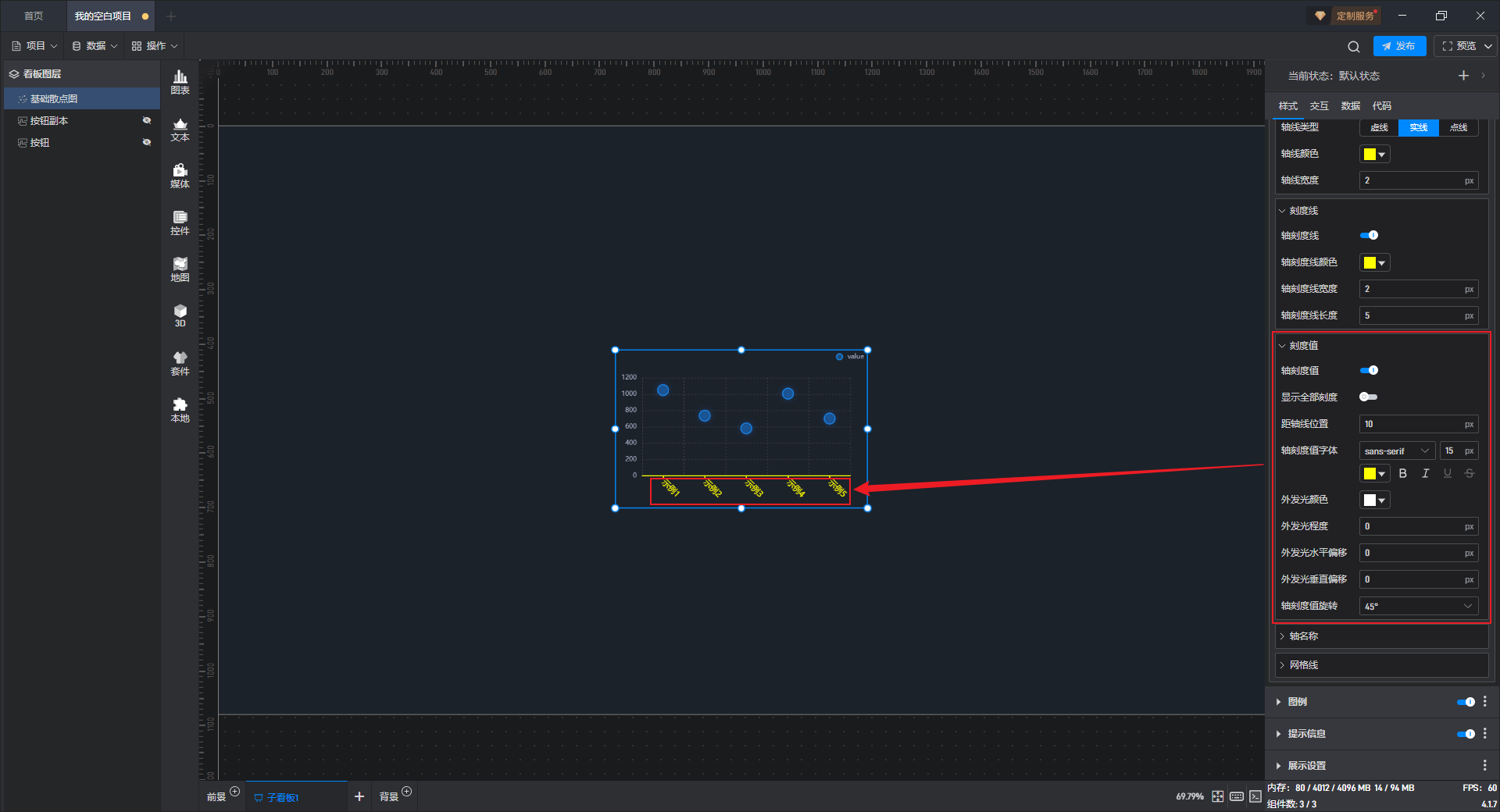Open the 轴刻度值旋转 45° dropdown
1500x812 pixels.
point(1419,606)
